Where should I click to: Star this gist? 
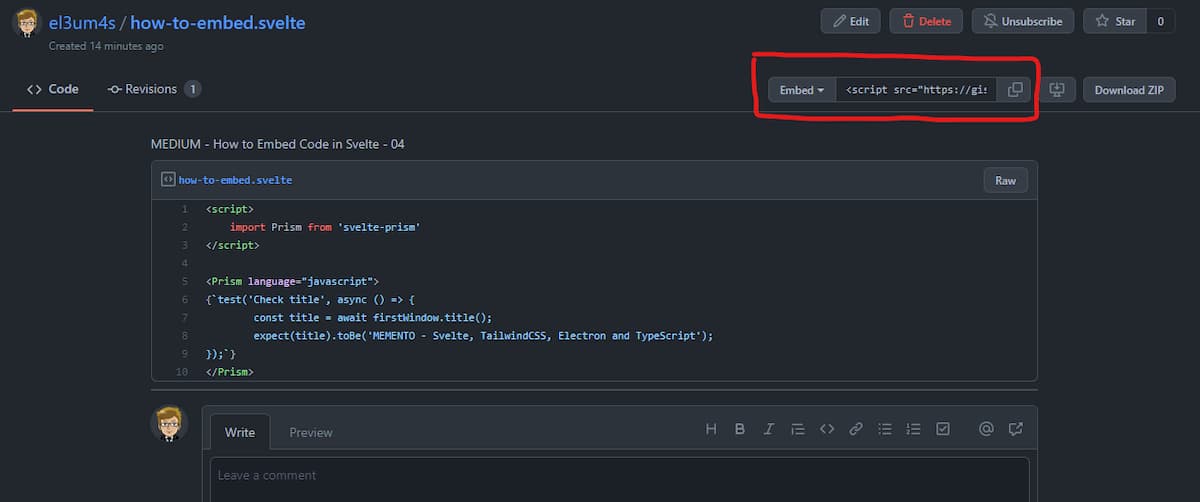(x=1115, y=21)
